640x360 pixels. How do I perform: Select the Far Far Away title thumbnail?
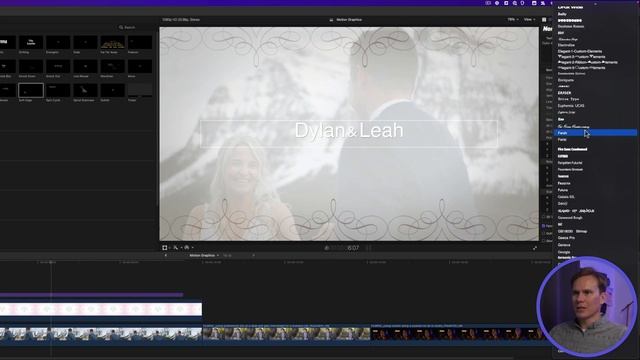[x=113, y=42]
